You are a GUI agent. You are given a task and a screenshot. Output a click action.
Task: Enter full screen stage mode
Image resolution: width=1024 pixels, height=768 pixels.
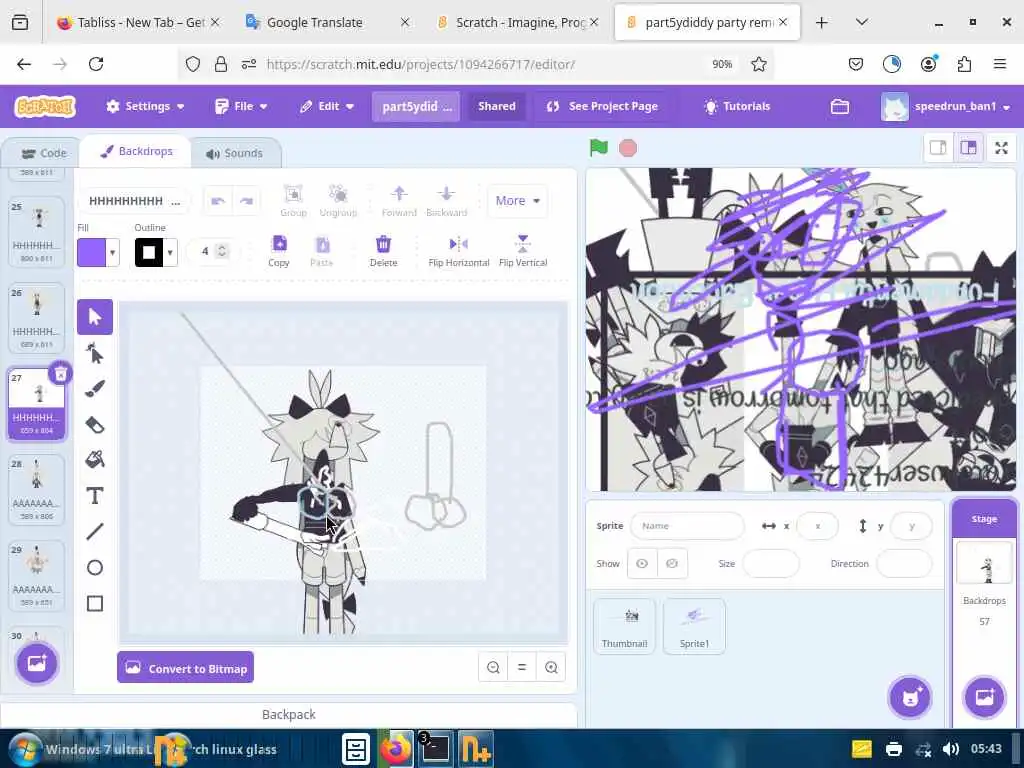pos(1001,148)
